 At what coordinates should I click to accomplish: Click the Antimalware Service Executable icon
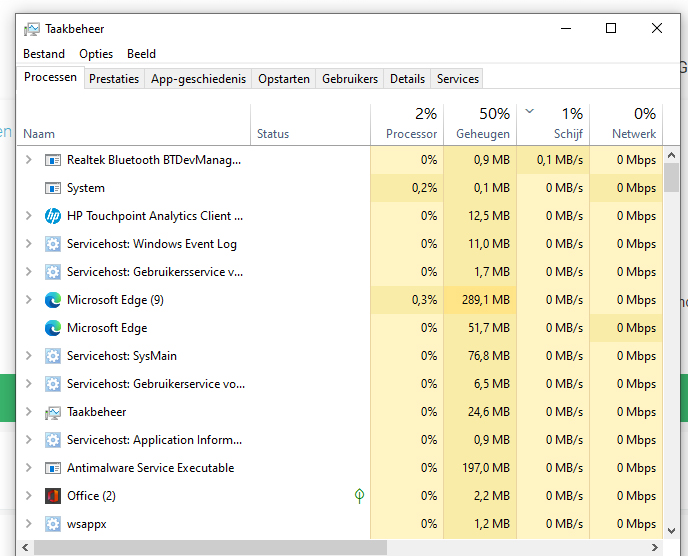53,468
